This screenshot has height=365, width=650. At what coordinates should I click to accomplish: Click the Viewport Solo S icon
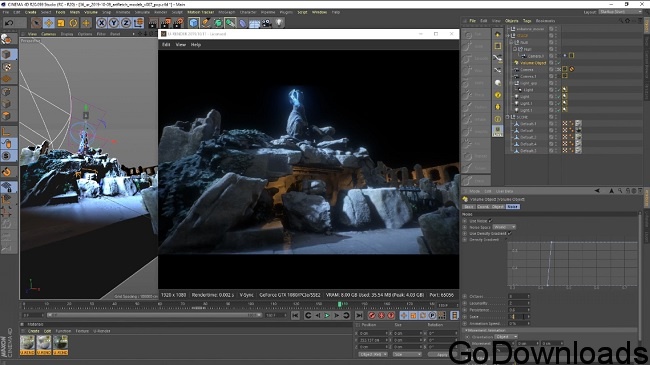[x=6, y=156]
